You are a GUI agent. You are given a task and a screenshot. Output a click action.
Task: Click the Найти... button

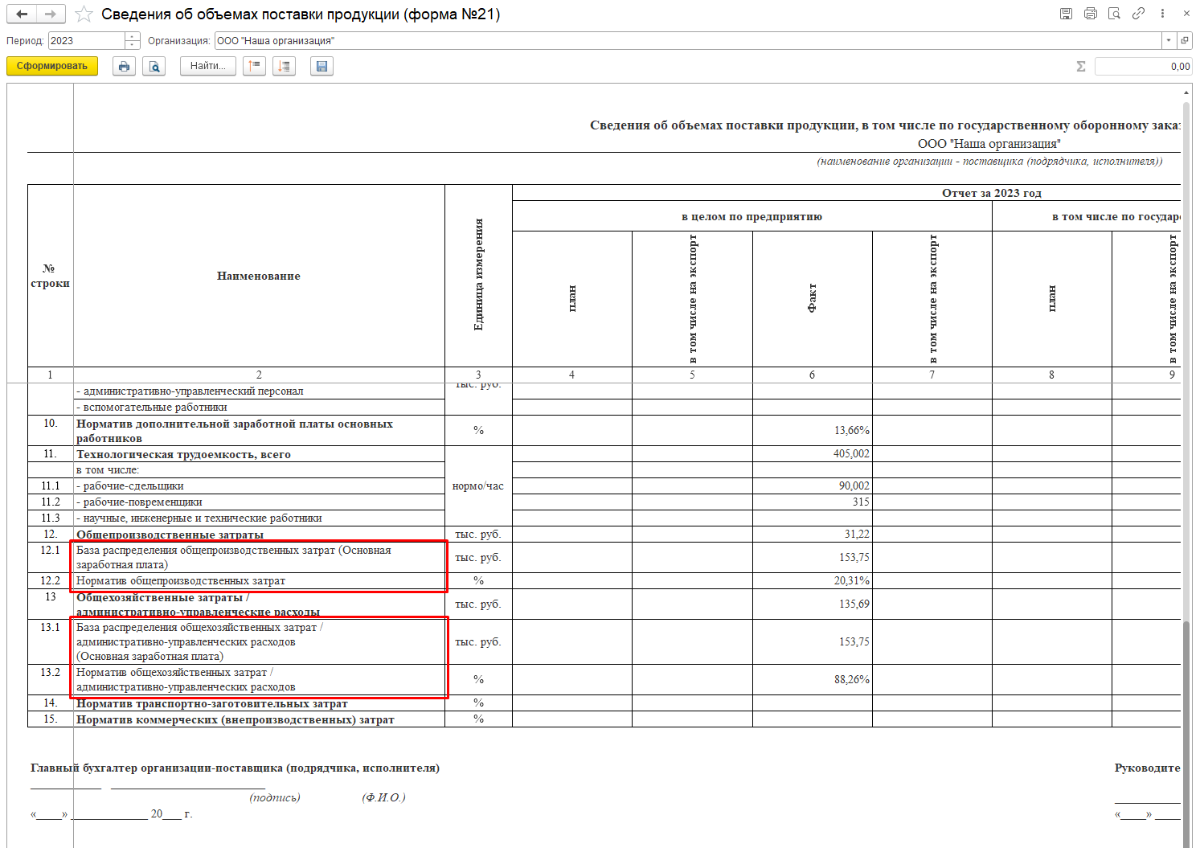[208, 66]
